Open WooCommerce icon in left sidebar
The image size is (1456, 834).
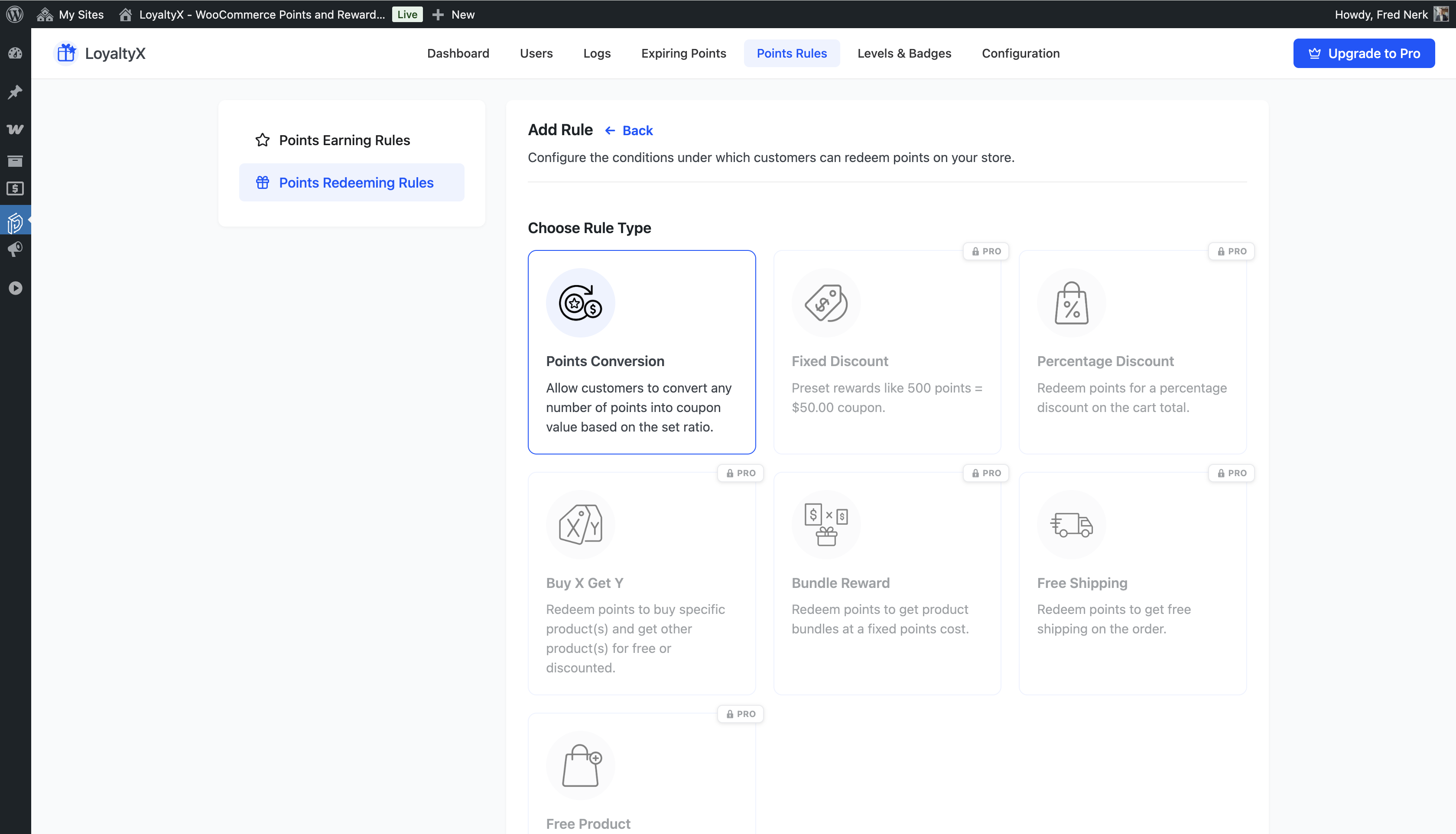[x=15, y=130]
